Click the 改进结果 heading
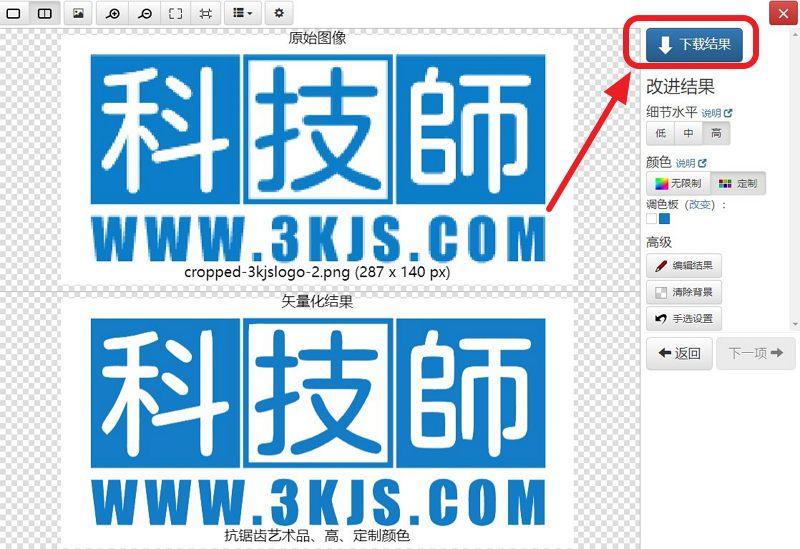The height and width of the screenshot is (549, 800). [680, 87]
